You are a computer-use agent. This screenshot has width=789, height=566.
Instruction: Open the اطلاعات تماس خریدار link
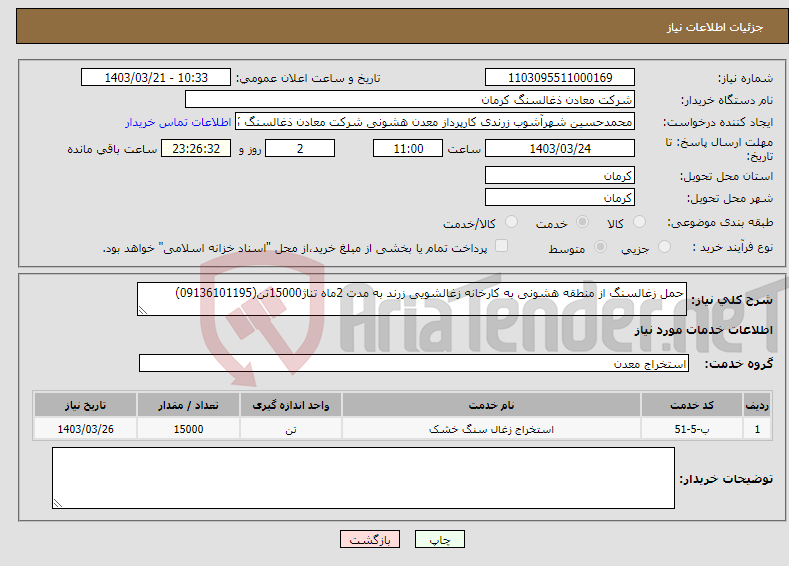coord(178,122)
